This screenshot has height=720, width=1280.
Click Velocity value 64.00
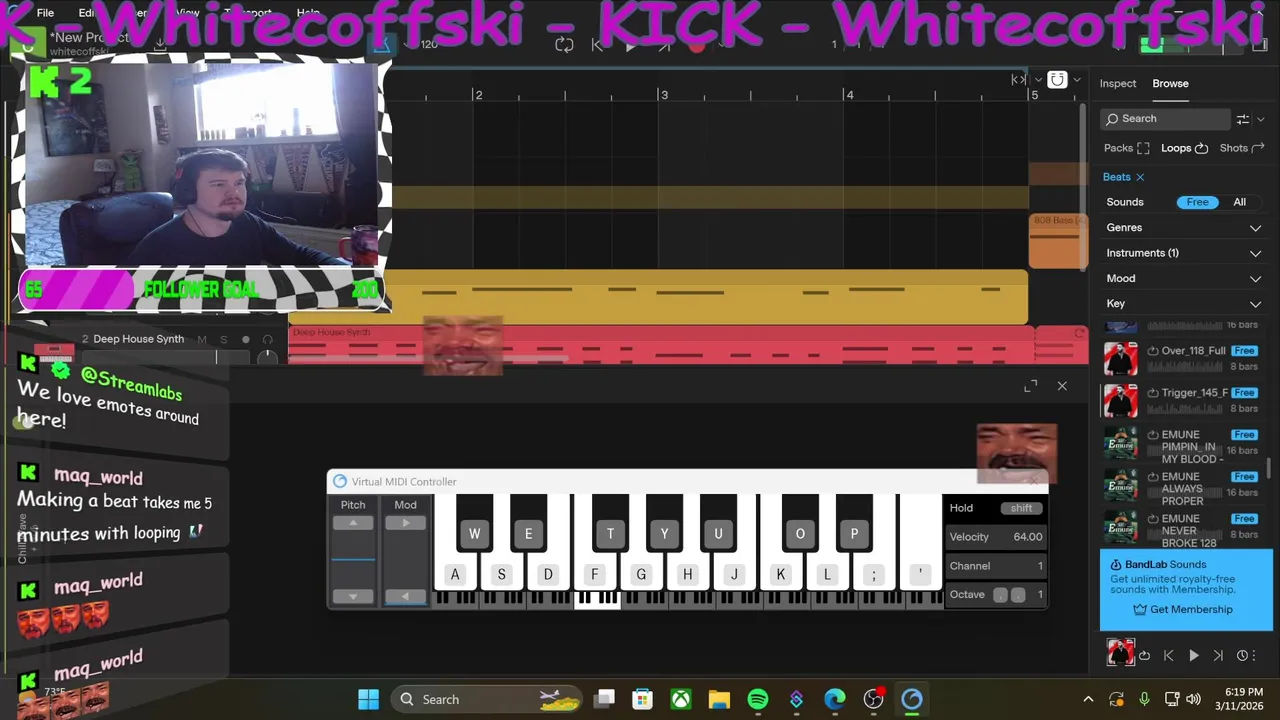(x=1027, y=537)
